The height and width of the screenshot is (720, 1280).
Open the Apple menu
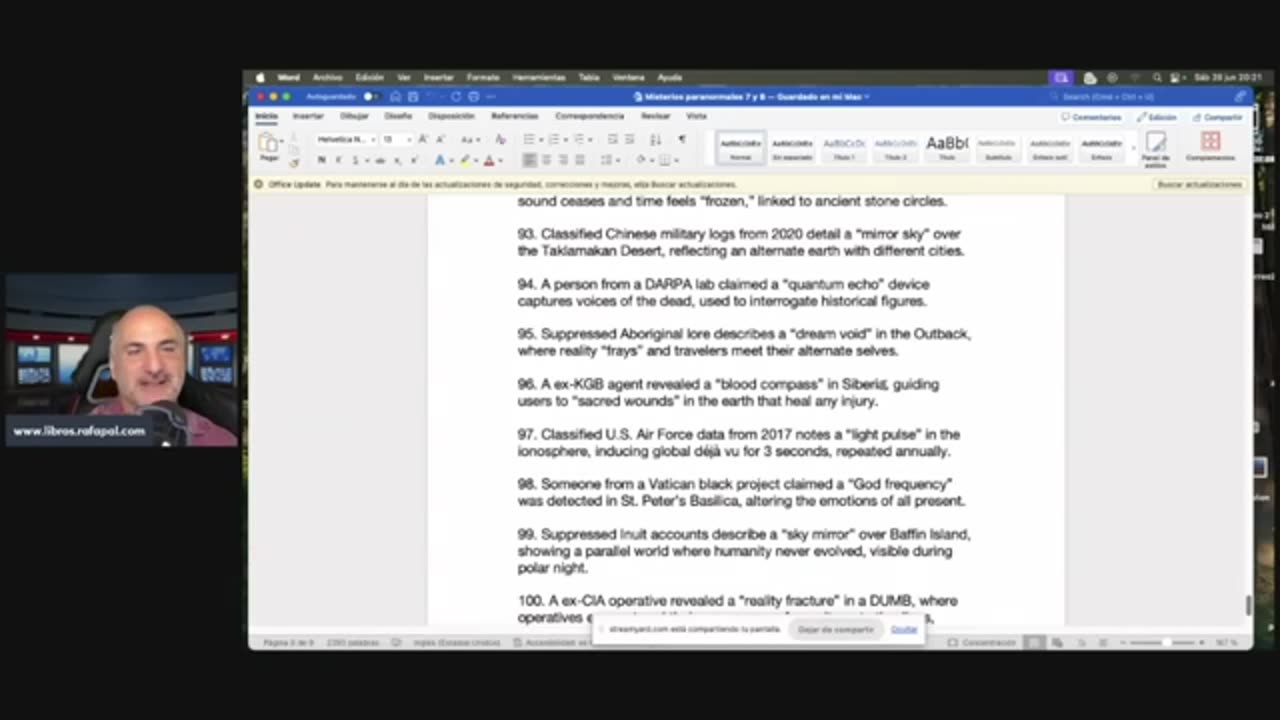click(x=260, y=78)
